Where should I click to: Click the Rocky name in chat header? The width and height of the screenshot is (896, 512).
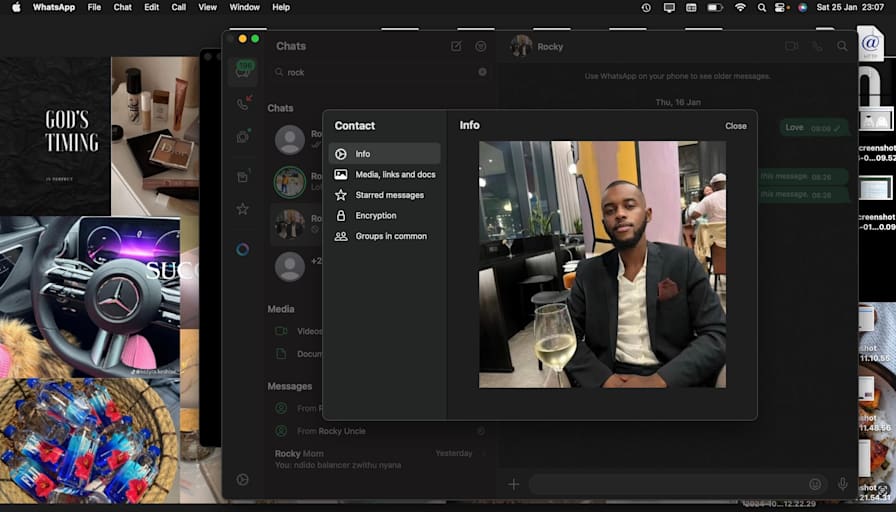[x=550, y=47]
